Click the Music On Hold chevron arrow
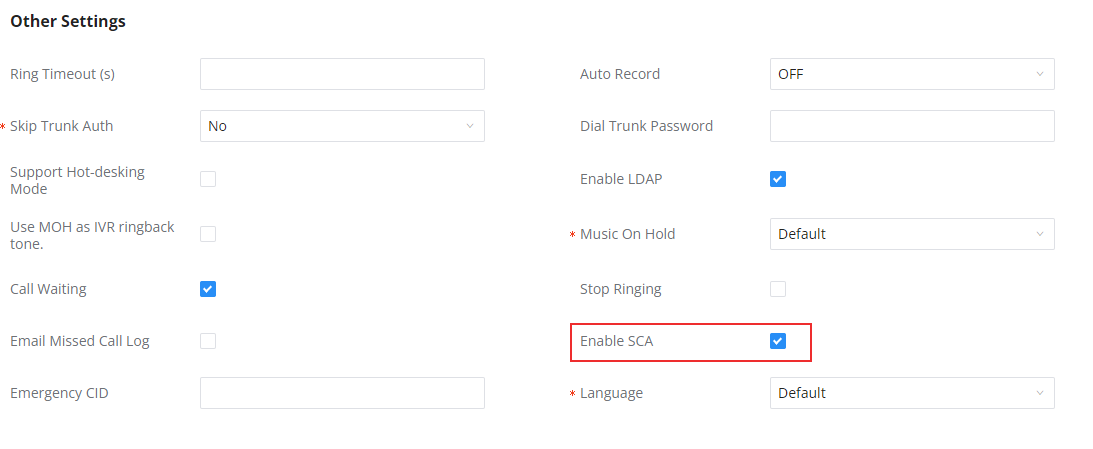The height and width of the screenshot is (449, 1093). click(x=1039, y=234)
